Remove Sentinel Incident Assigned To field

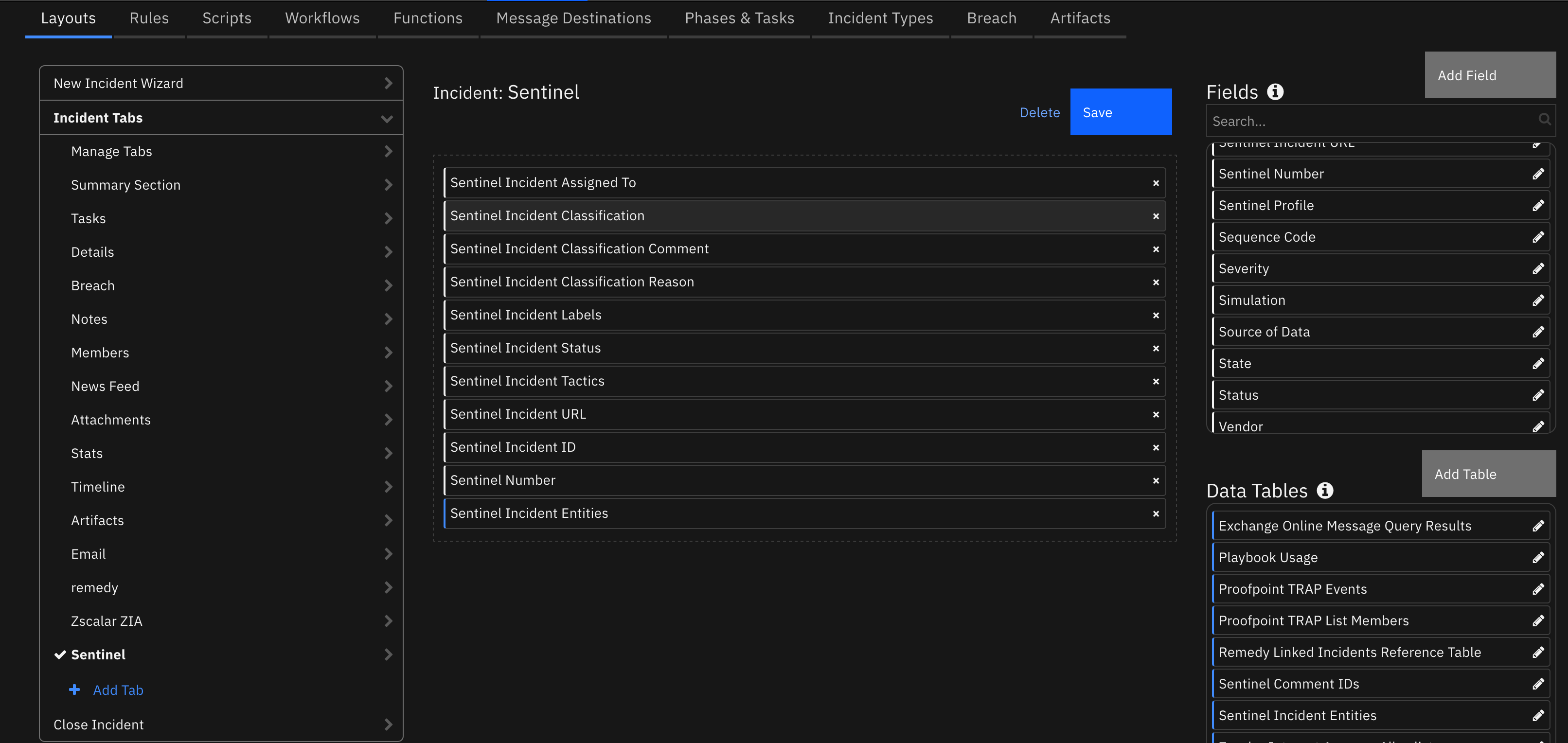(x=1155, y=183)
